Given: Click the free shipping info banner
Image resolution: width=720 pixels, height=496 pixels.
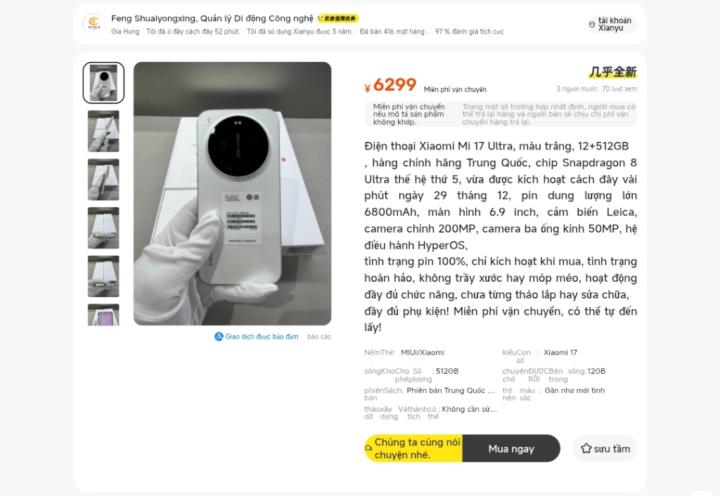Looking at the screenshot, I should pos(501,114).
